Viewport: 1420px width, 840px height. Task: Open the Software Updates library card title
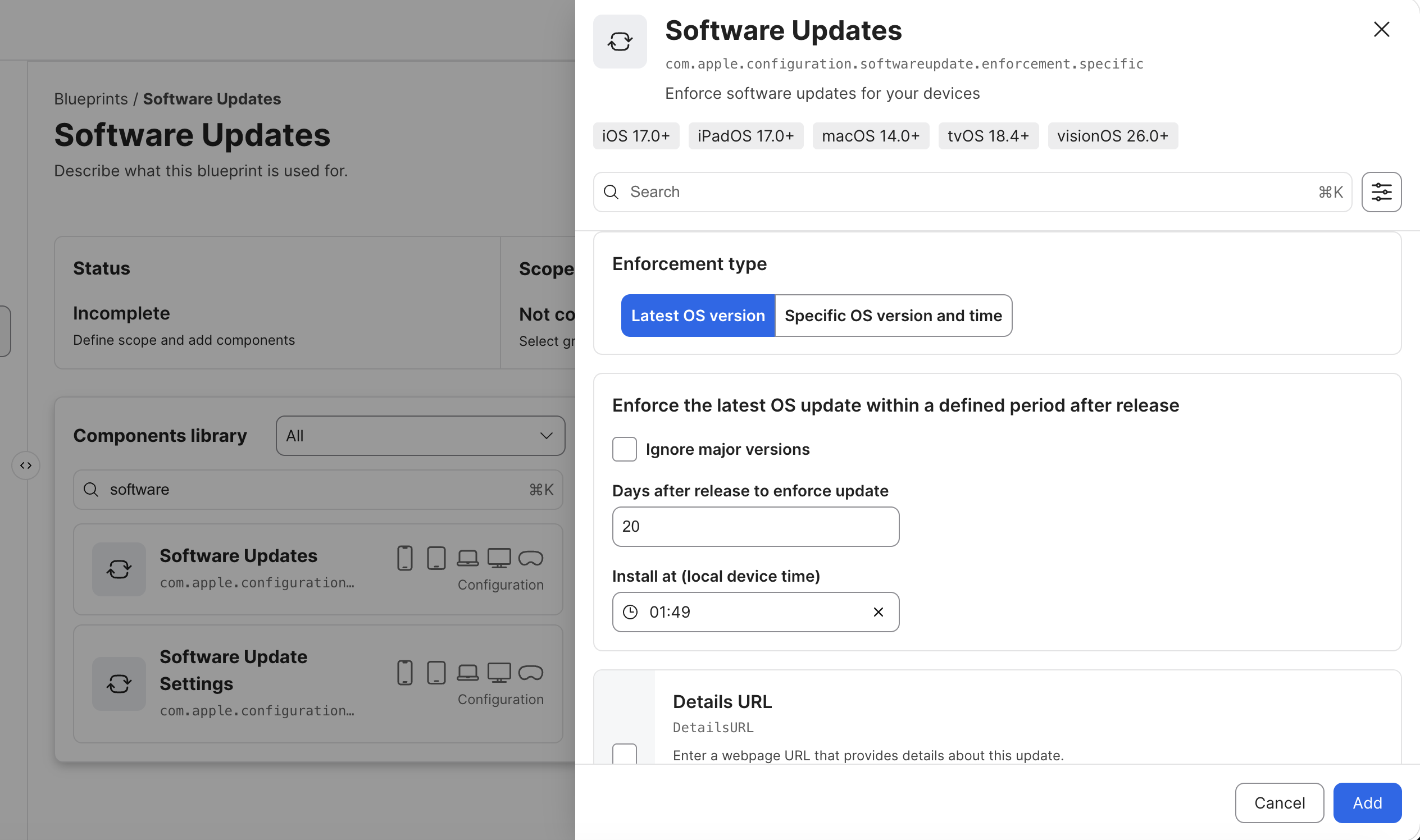pos(238,556)
